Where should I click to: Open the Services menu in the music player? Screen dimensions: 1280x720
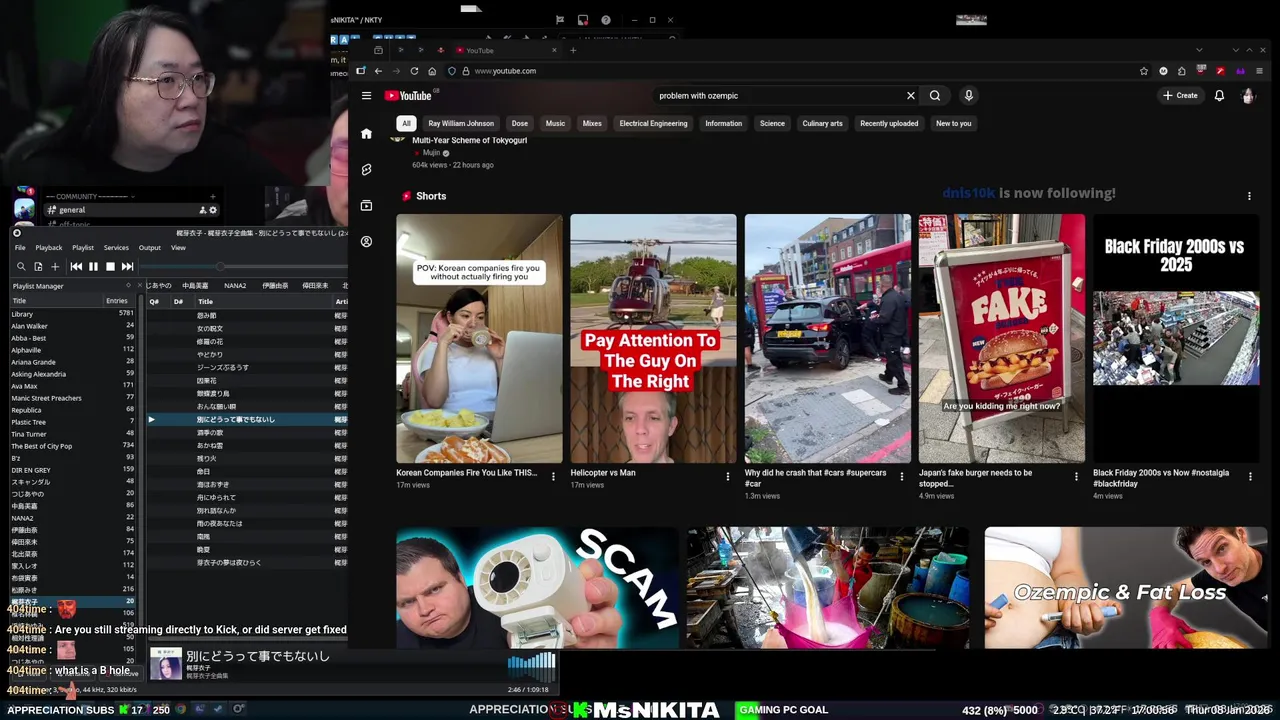[116, 247]
